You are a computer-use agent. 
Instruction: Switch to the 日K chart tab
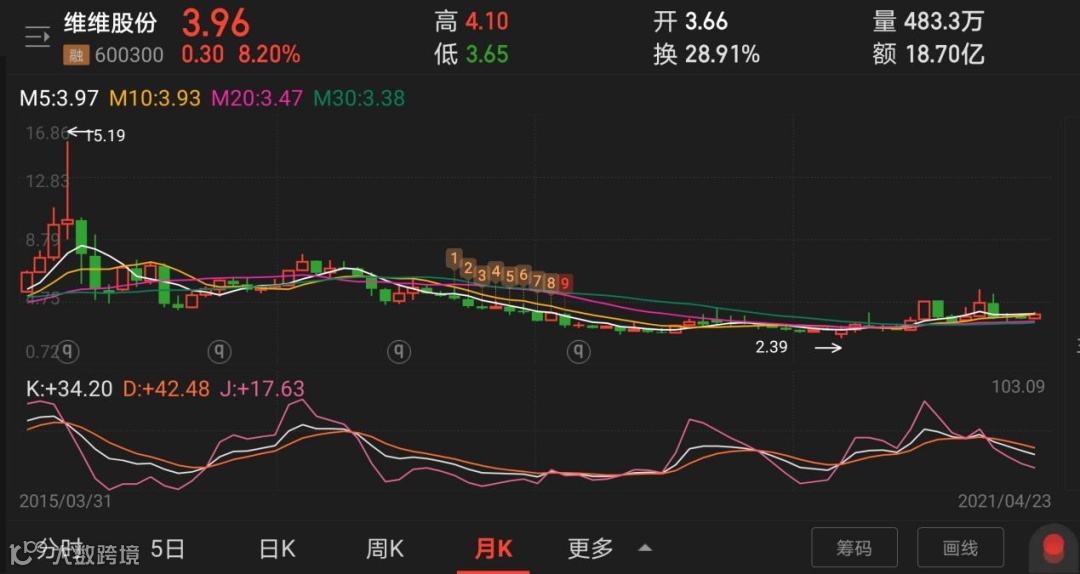point(277,549)
